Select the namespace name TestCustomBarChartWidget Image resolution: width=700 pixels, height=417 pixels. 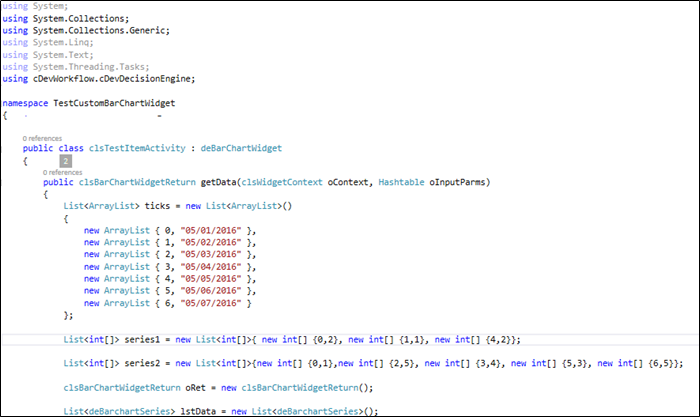pos(114,103)
